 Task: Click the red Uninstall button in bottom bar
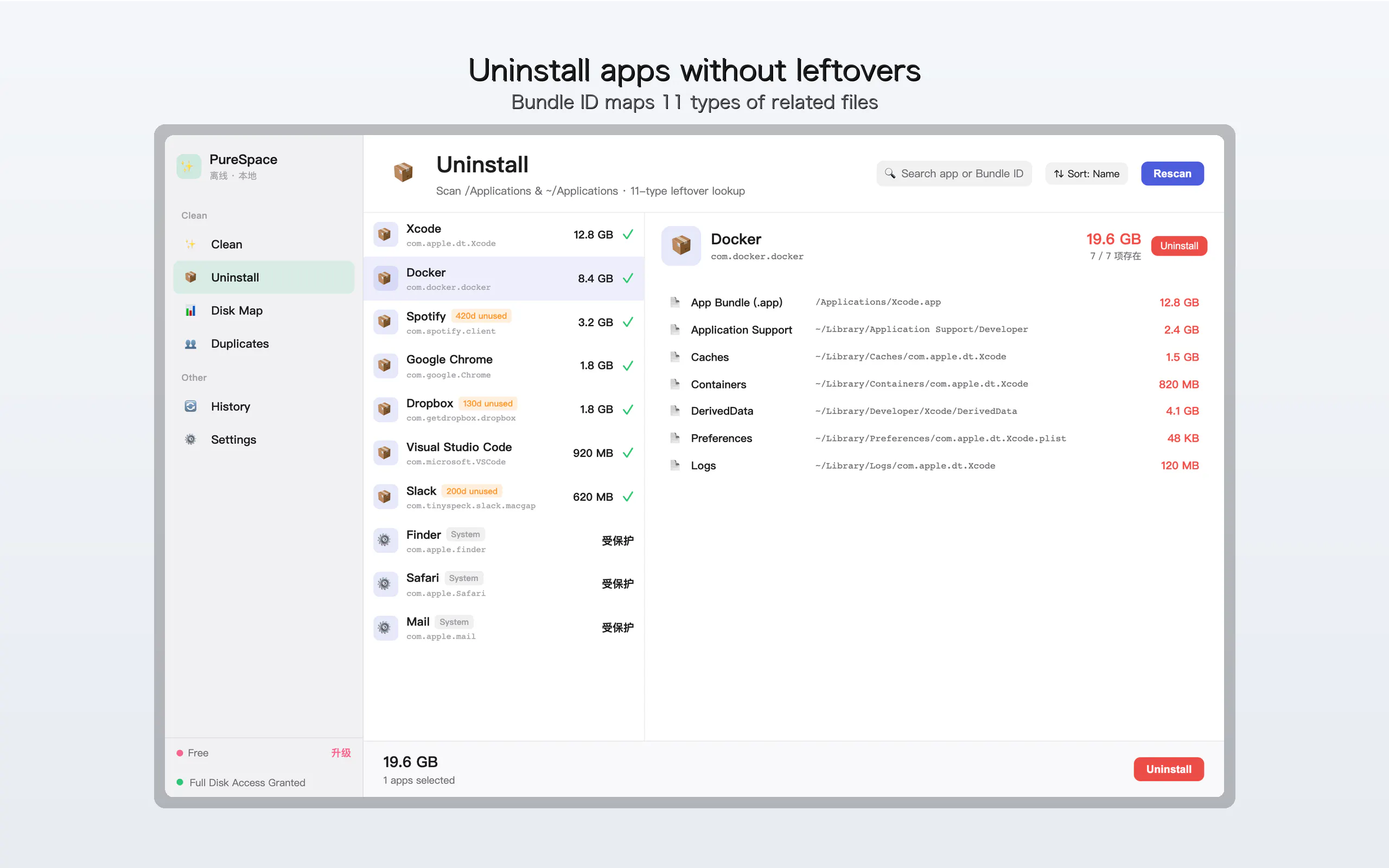[1169, 769]
